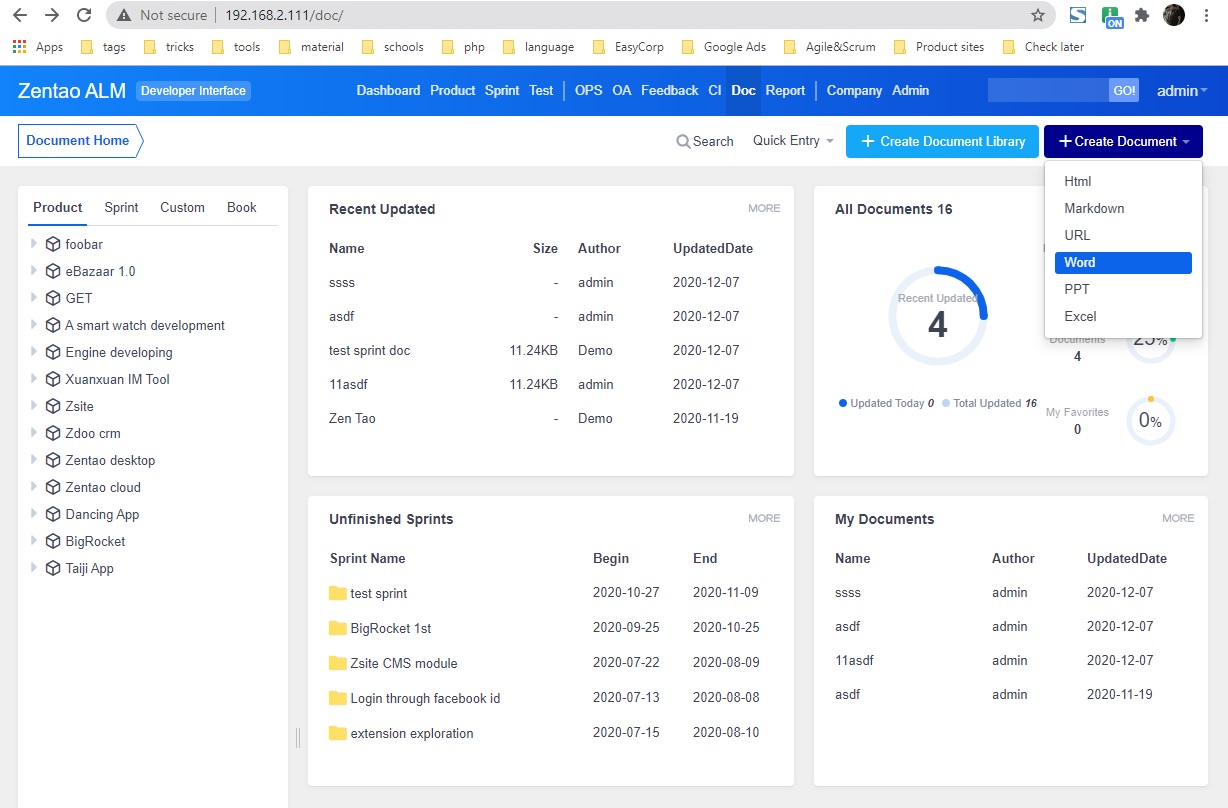Open the Quick Entry dropdown
Viewport: 1228px width, 808px height.
pyautogui.click(x=793, y=141)
